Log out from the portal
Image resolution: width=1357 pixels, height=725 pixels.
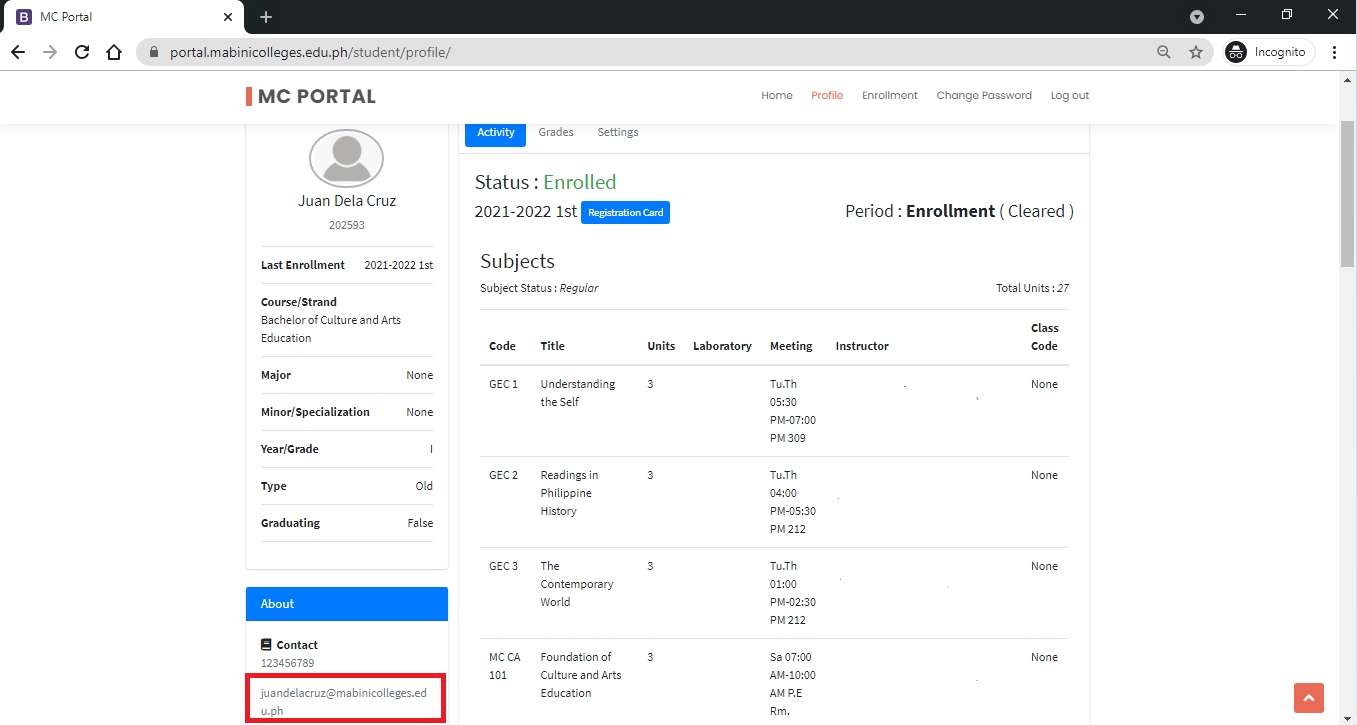click(1069, 96)
